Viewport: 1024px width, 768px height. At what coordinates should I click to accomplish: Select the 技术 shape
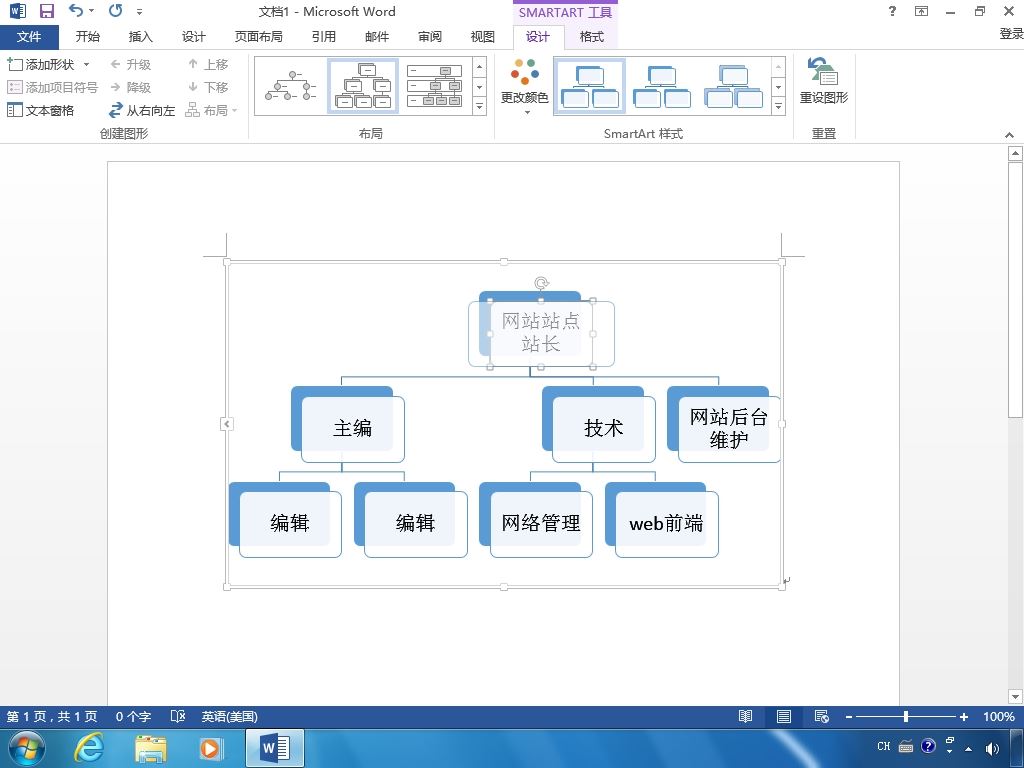603,428
